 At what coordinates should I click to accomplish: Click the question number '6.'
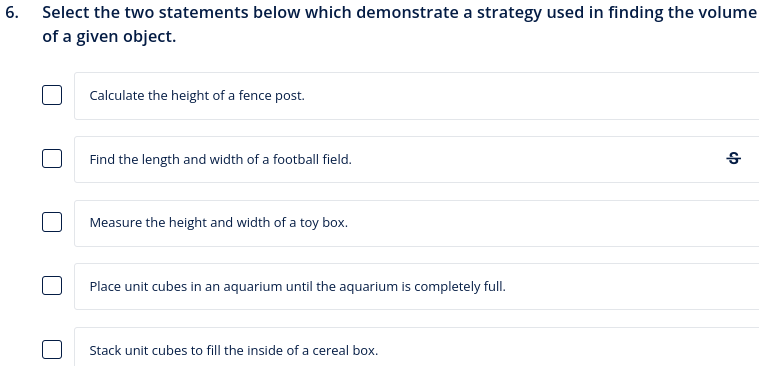13,13
